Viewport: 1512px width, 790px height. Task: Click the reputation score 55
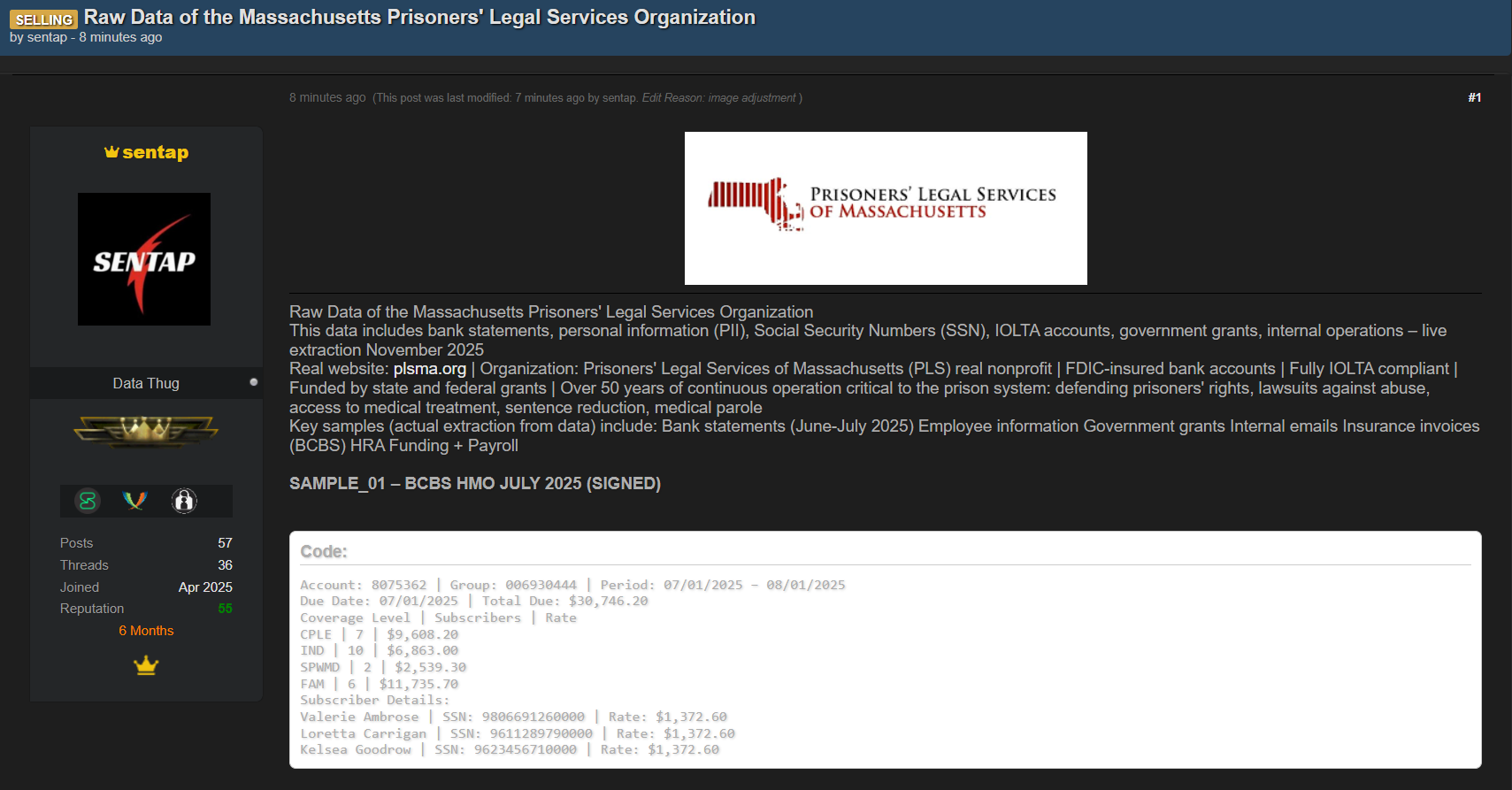(x=225, y=609)
